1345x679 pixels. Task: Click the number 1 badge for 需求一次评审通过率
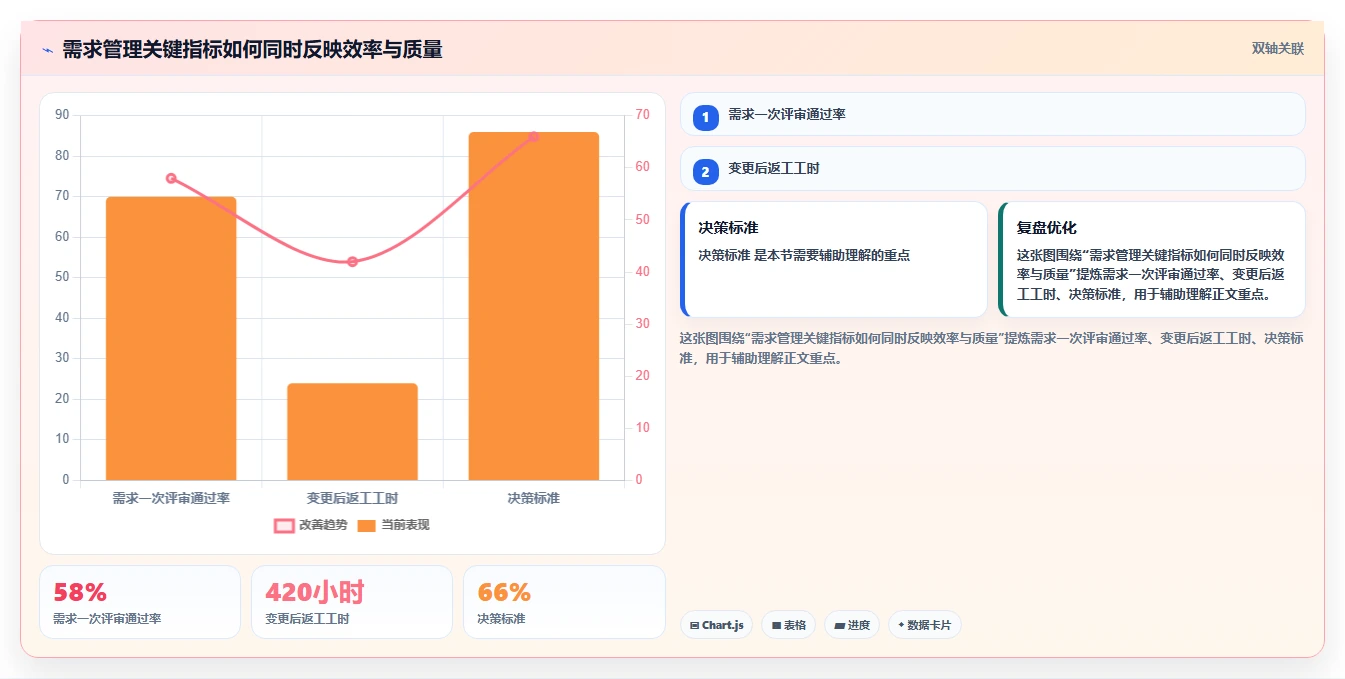705,117
